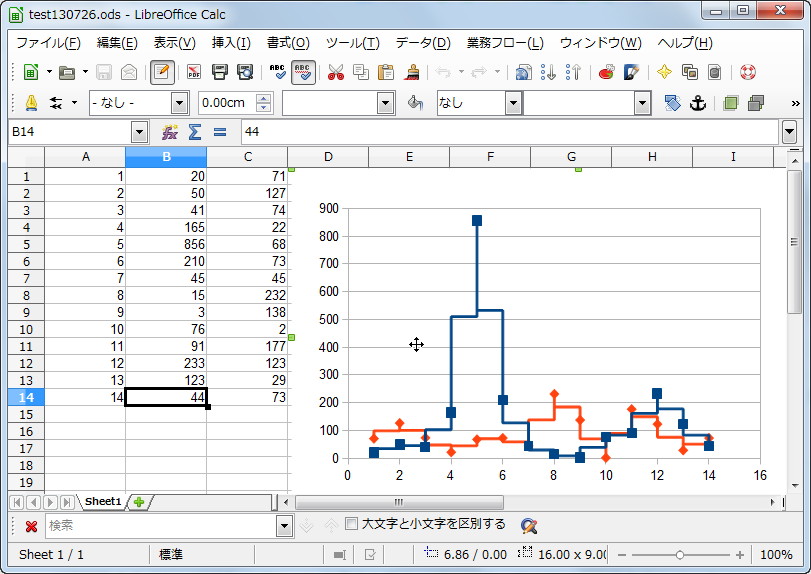The height and width of the screenshot is (574, 811).
Task: Add a new sheet with plus tab
Action: pos(139,502)
